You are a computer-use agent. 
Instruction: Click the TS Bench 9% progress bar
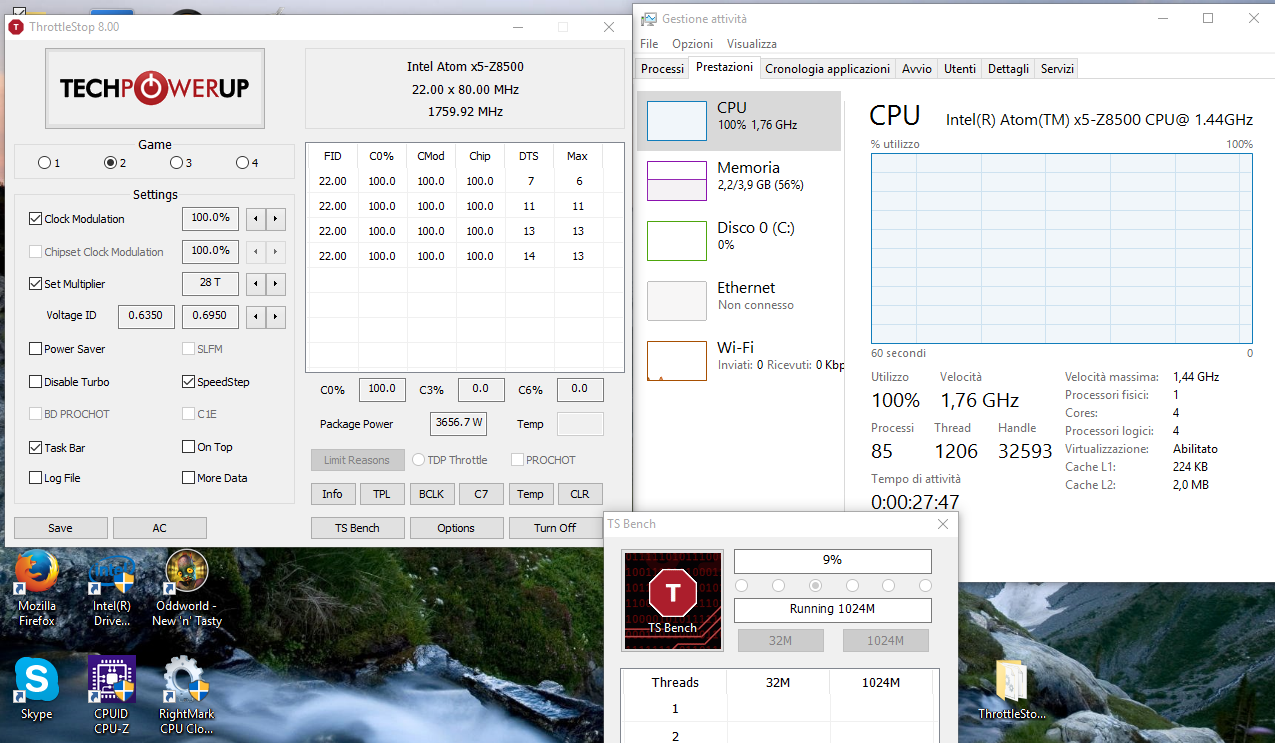833,561
